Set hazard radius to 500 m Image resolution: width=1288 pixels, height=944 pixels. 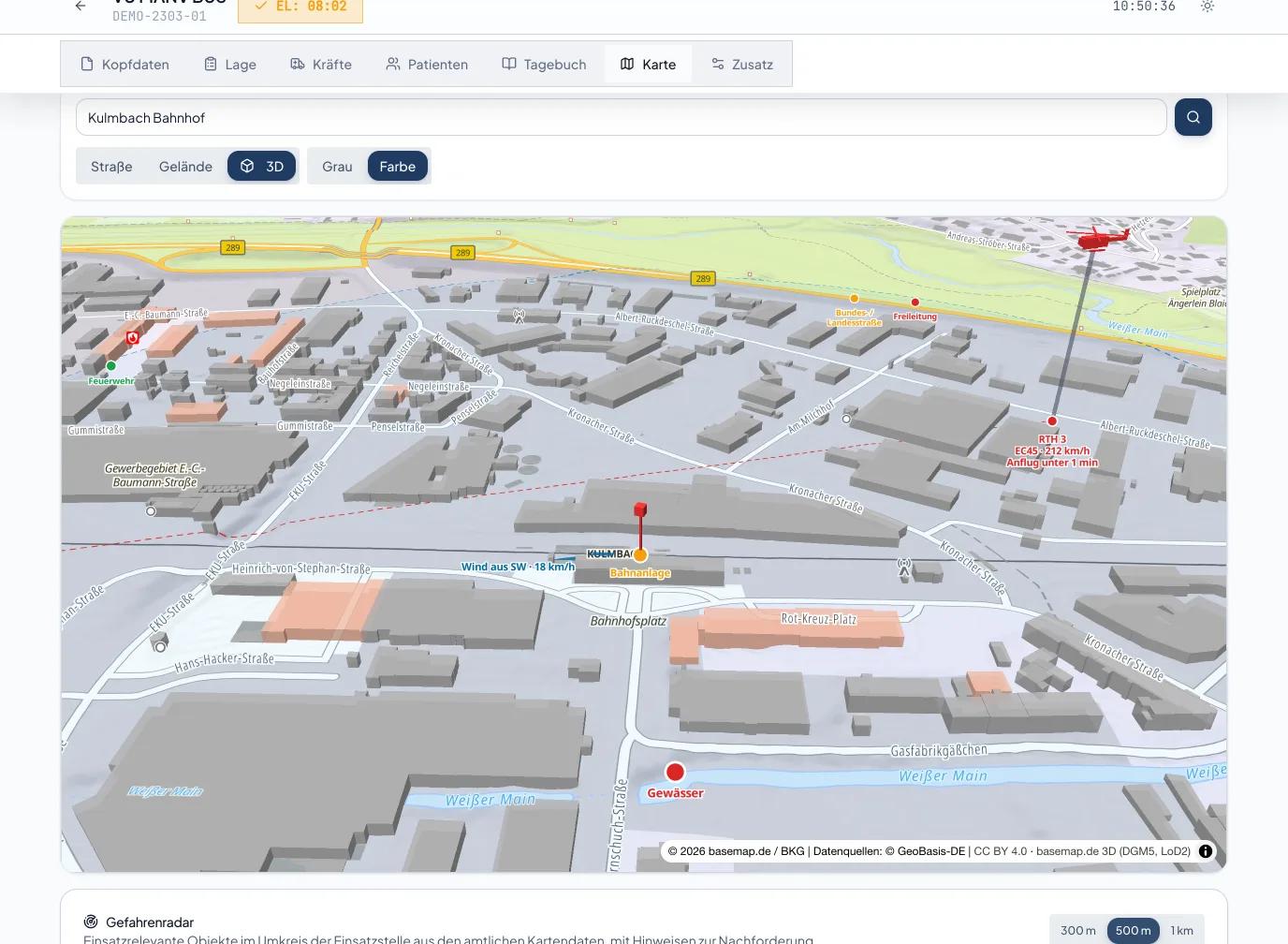1134,931
